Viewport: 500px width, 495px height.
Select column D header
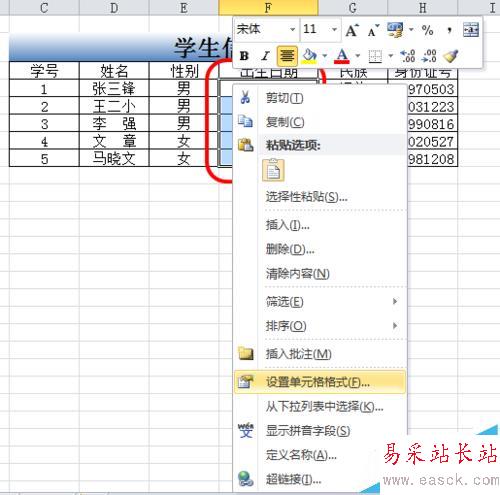[x=114, y=7]
